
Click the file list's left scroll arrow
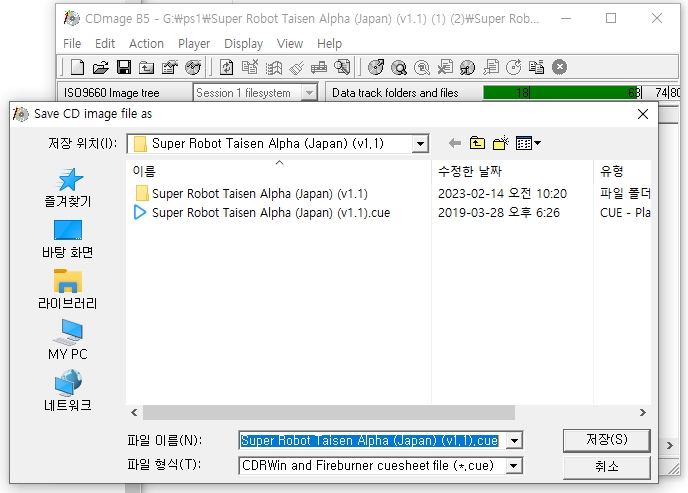point(134,413)
